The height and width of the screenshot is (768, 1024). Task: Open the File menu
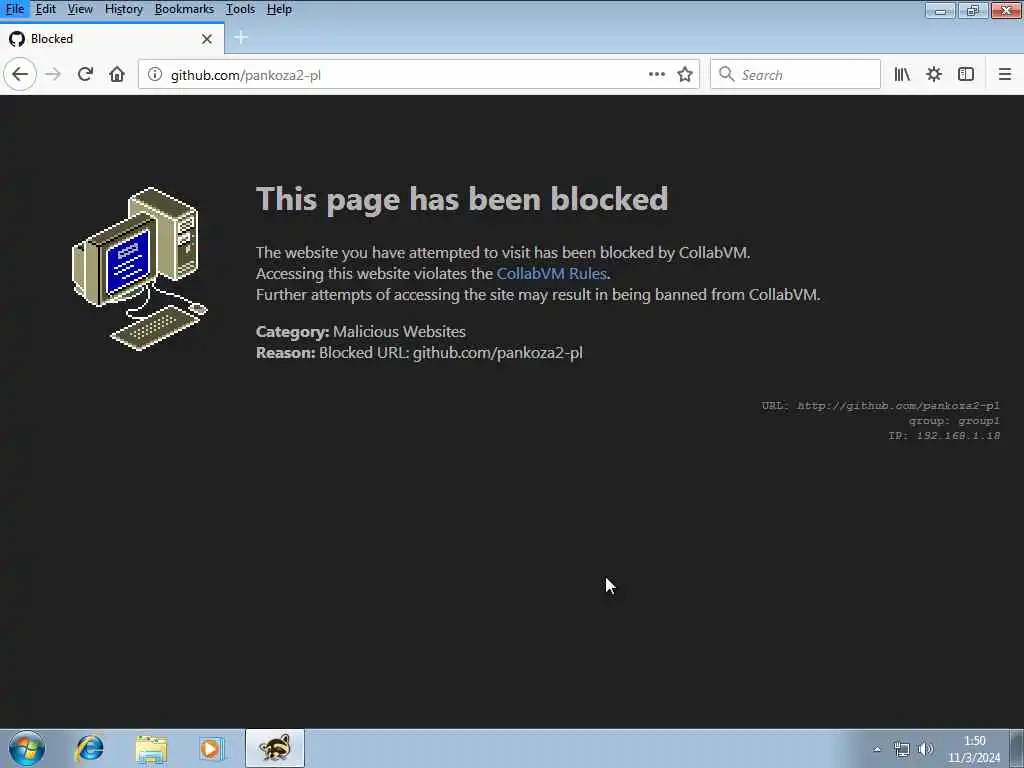pos(15,9)
